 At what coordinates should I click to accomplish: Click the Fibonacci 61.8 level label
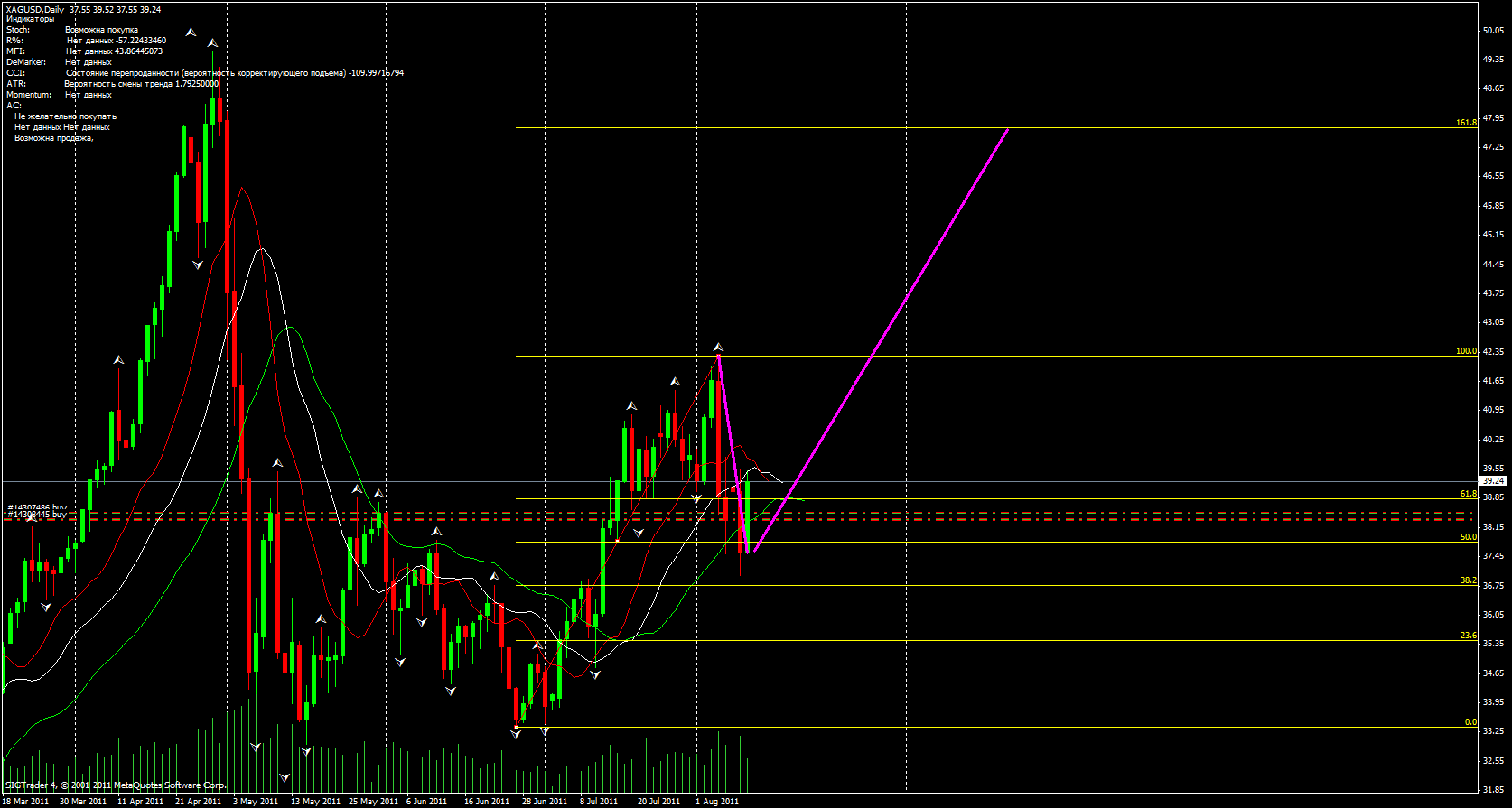[1469, 494]
